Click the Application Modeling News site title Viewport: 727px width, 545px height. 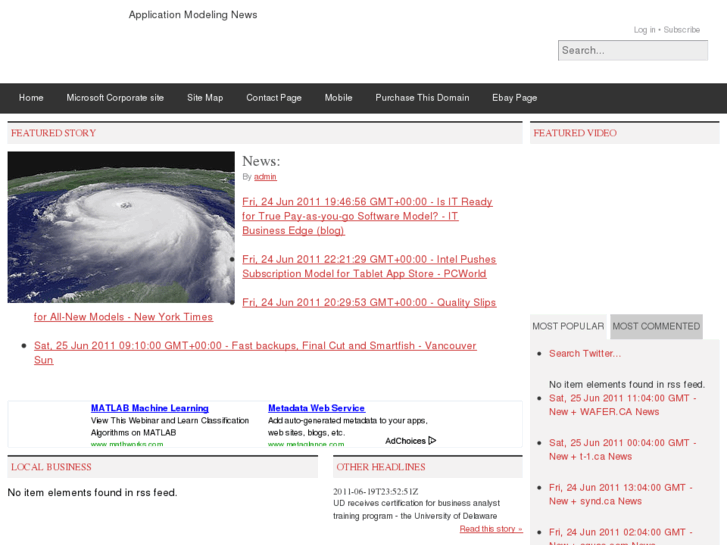tap(193, 15)
